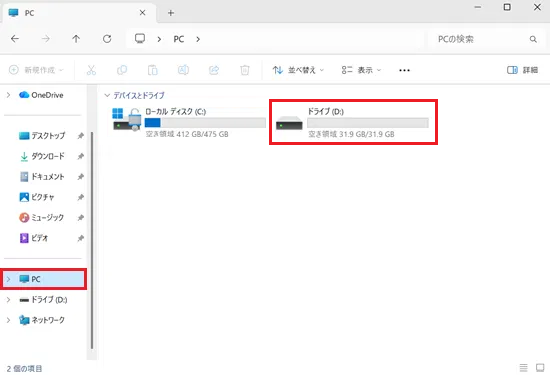Image resolution: width=550 pixels, height=375 pixels.
Task: Unpin デスクトップ via its pin icon
Action: tap(81, 136)
